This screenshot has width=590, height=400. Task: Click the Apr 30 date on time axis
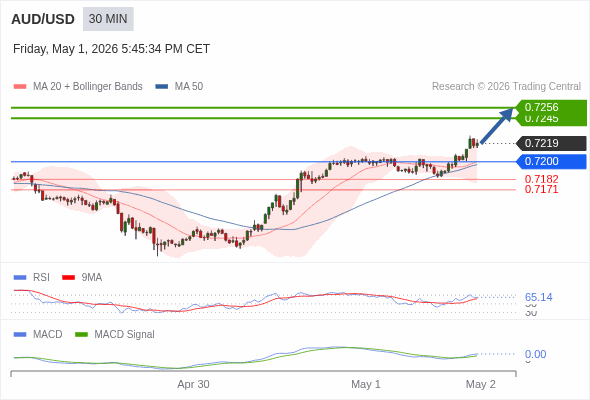click(193, 384)
